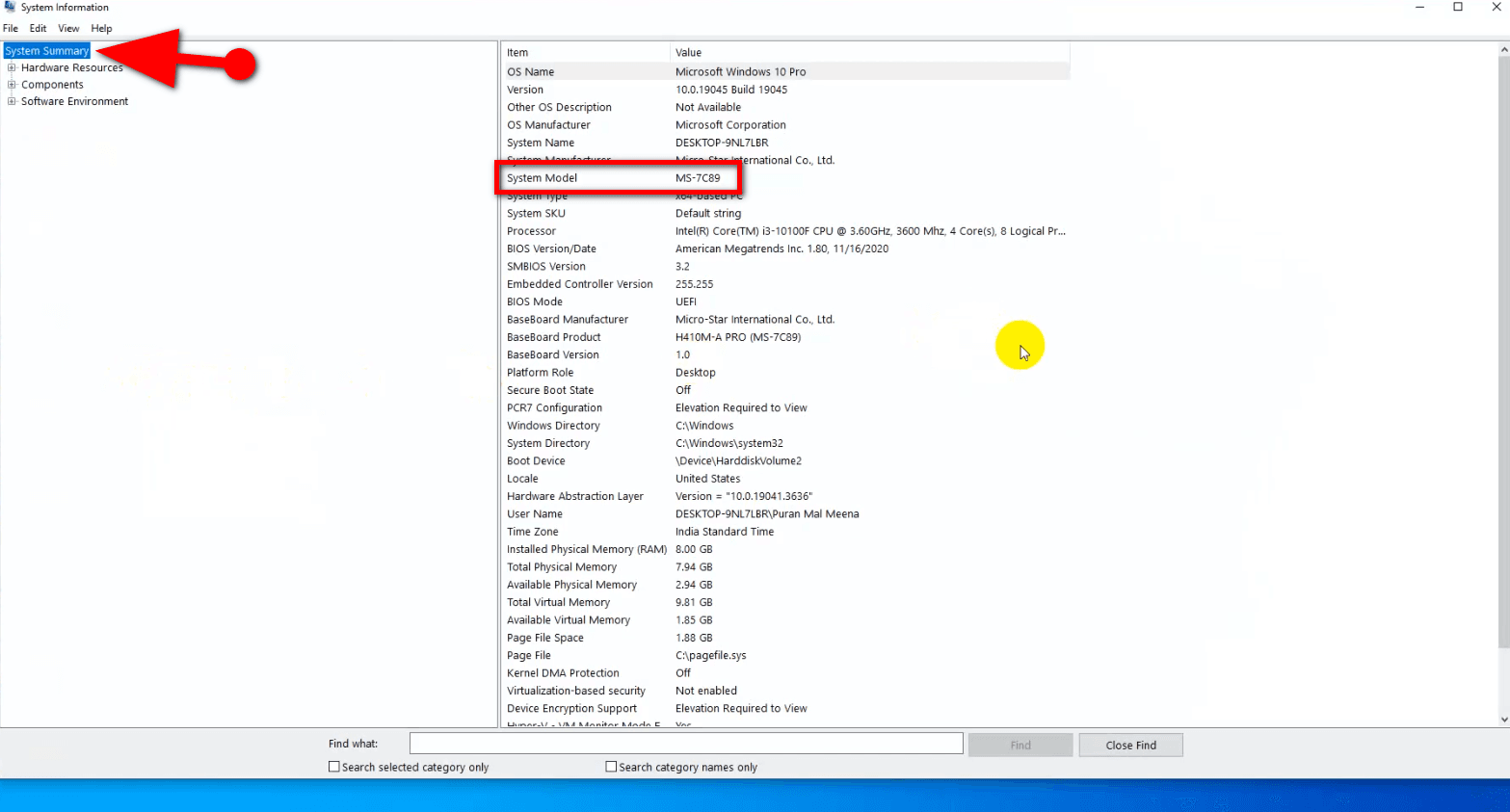
Task: Select System Summary in the tree
Action: (x=46, y=50)
